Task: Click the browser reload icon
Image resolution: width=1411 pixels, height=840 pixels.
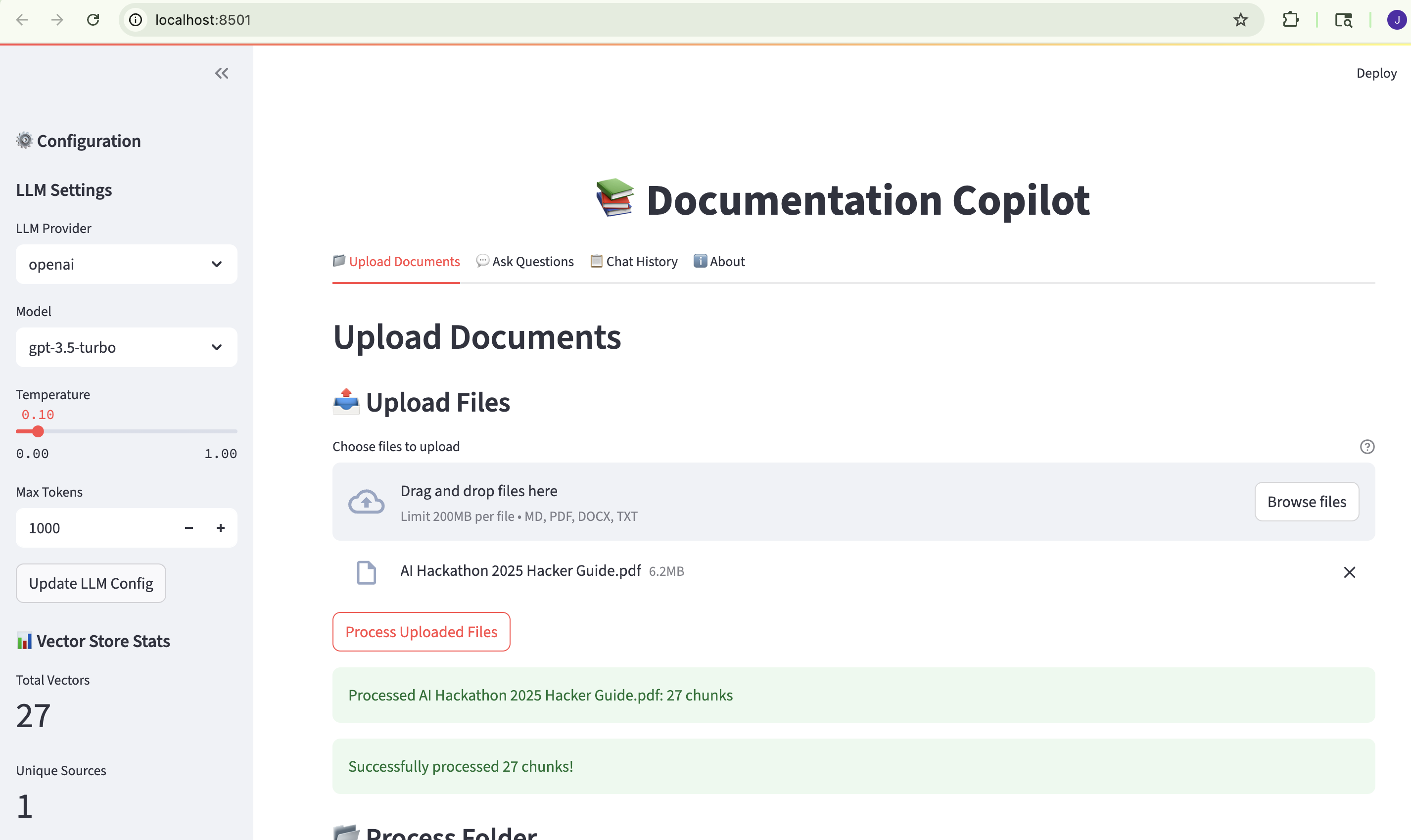Action: pyautogui.click(x=94, y=20)
